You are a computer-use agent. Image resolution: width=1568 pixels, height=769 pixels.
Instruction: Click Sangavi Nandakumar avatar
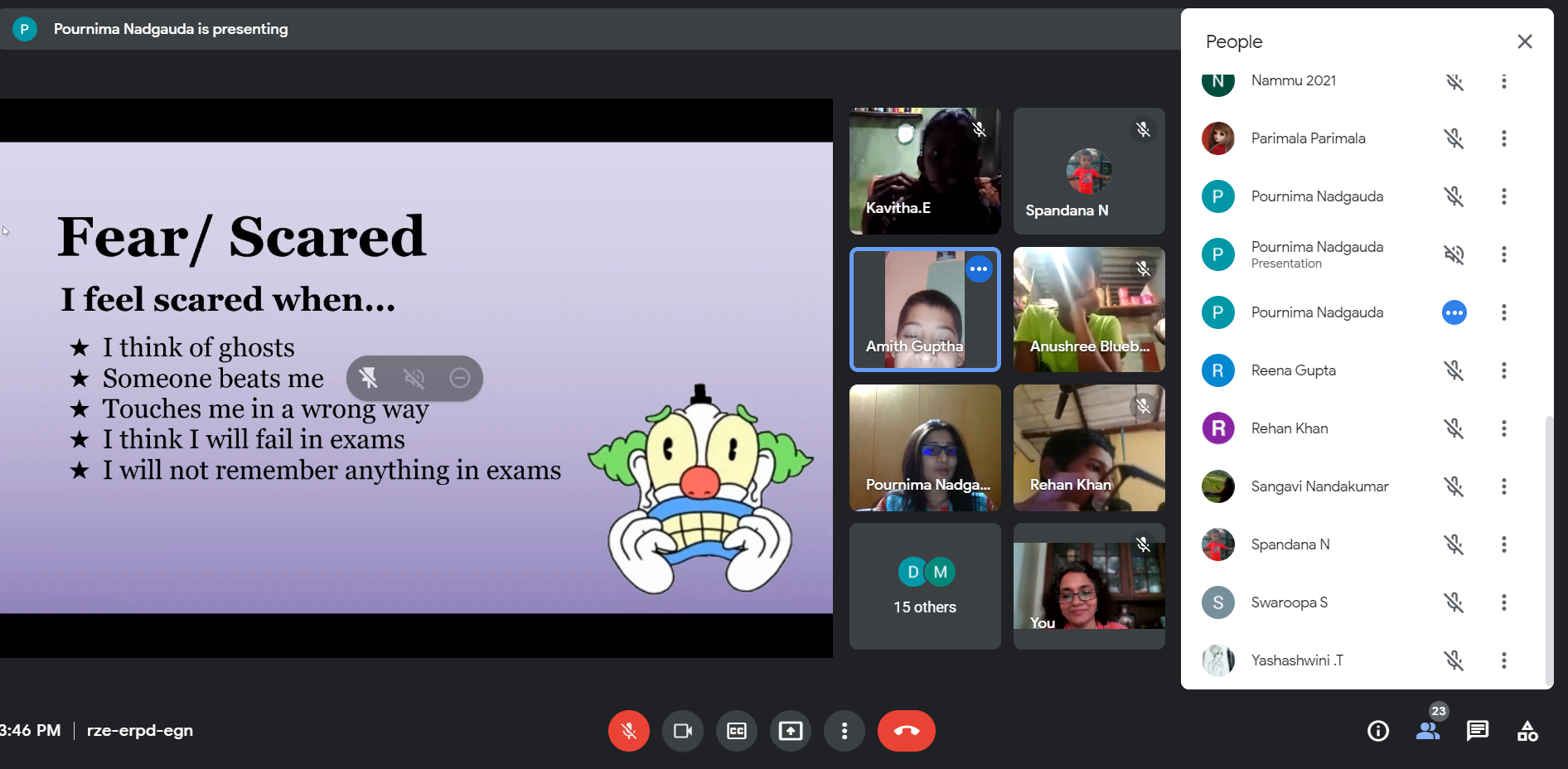[1218, 486]
